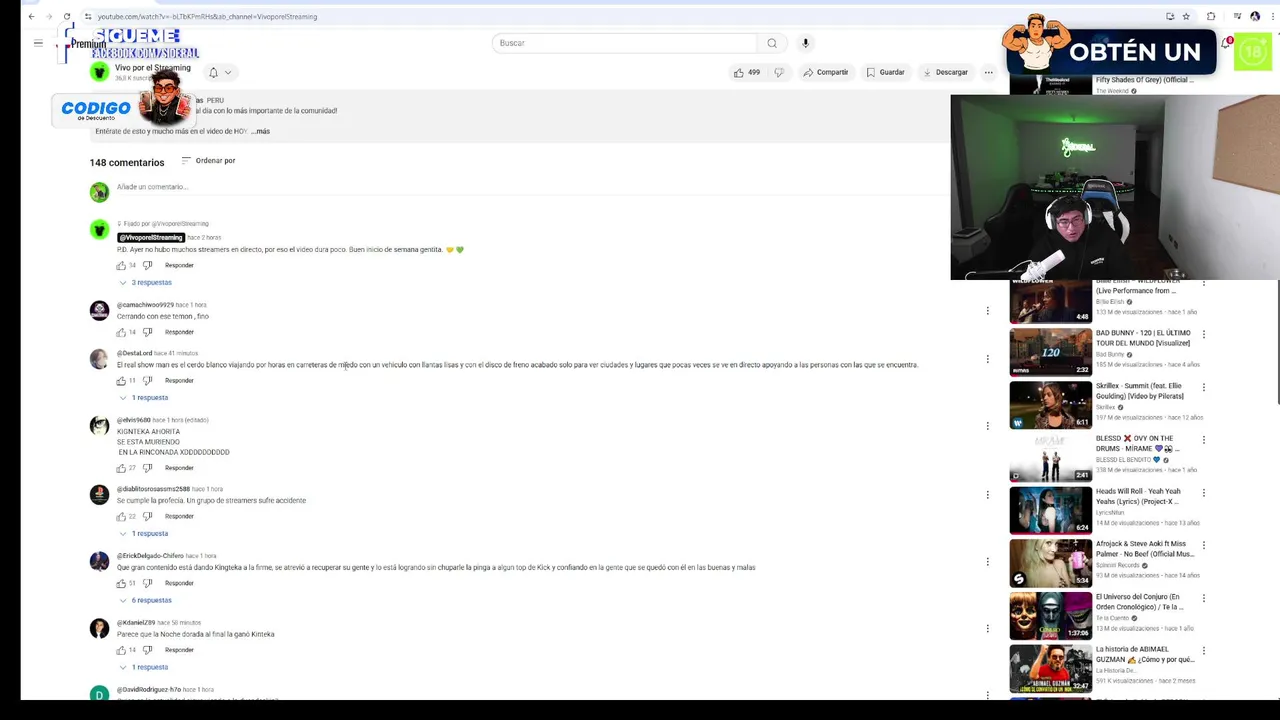Like the pinned VivoporelStreaming comment
The width and height of the screenshot is (1280, 720).
pos(121,265)
